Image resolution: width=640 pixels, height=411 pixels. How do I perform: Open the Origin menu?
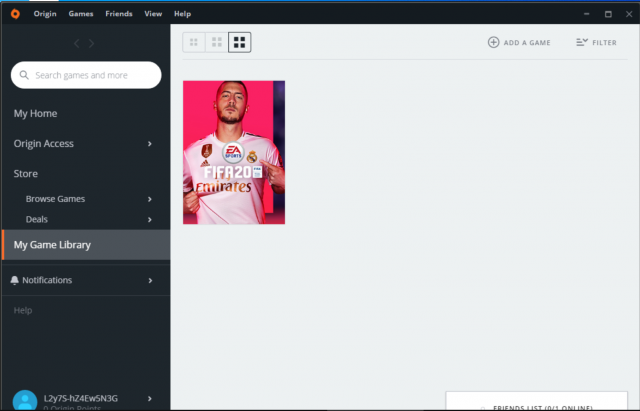click(45, 14)
